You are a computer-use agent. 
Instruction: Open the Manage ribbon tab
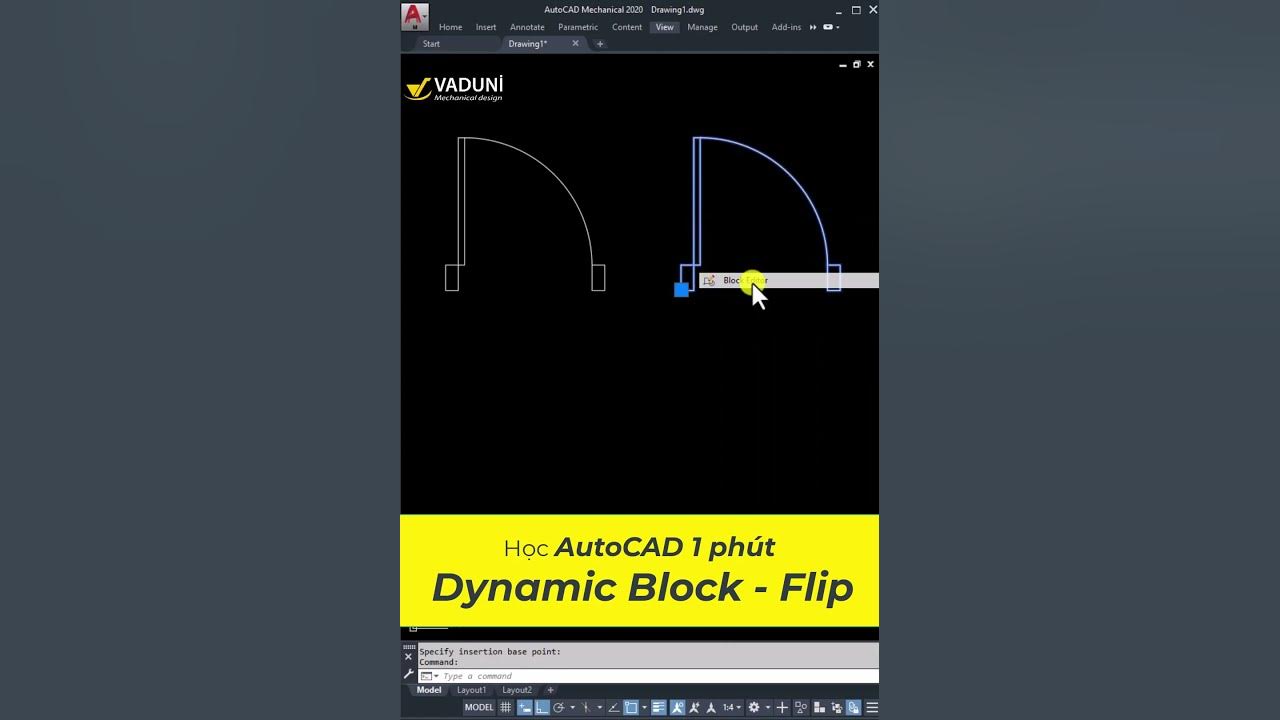702,27
